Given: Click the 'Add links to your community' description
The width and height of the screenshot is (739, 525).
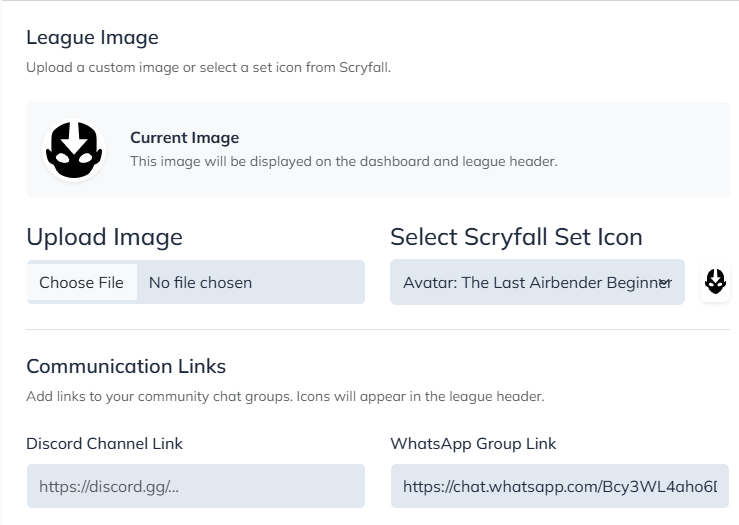Looking at the screenshot, I should [285, 396].
